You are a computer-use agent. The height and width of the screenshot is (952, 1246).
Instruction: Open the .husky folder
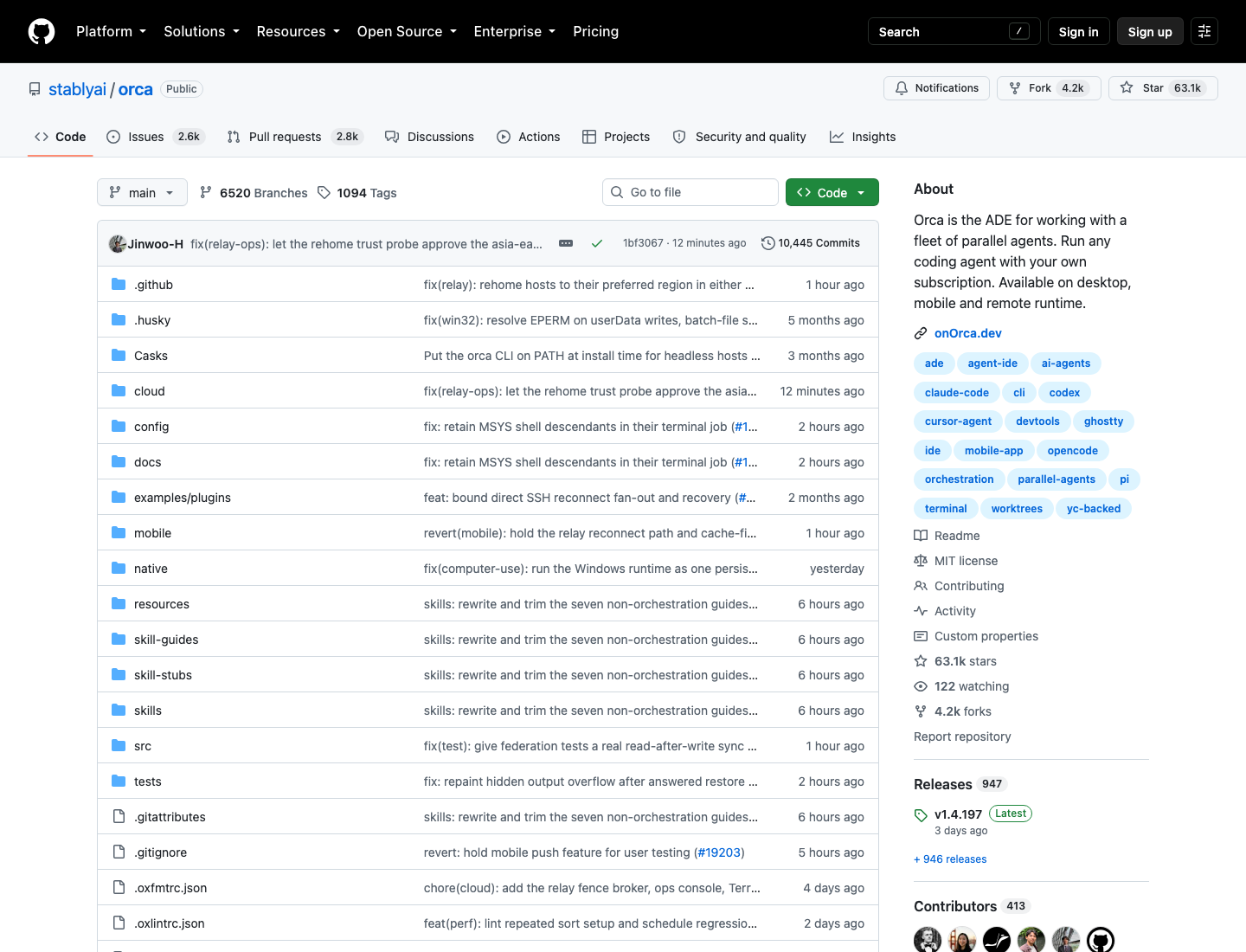click(152, 320)
